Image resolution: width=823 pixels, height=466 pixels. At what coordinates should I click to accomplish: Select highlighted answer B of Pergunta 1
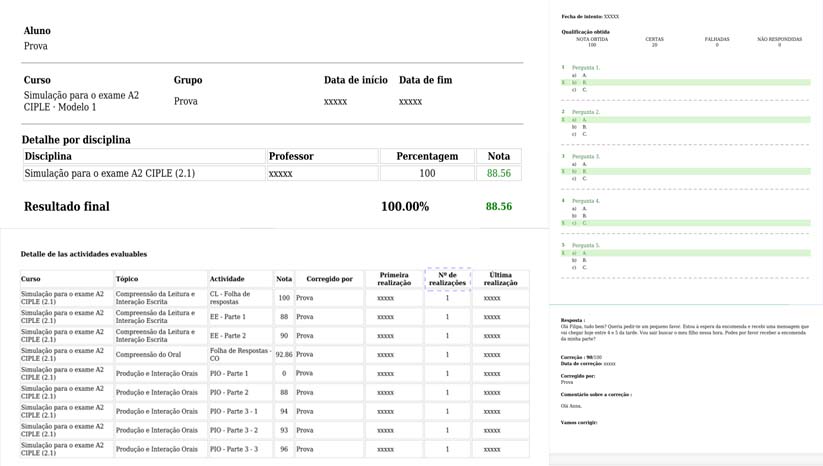coord(686,82)
